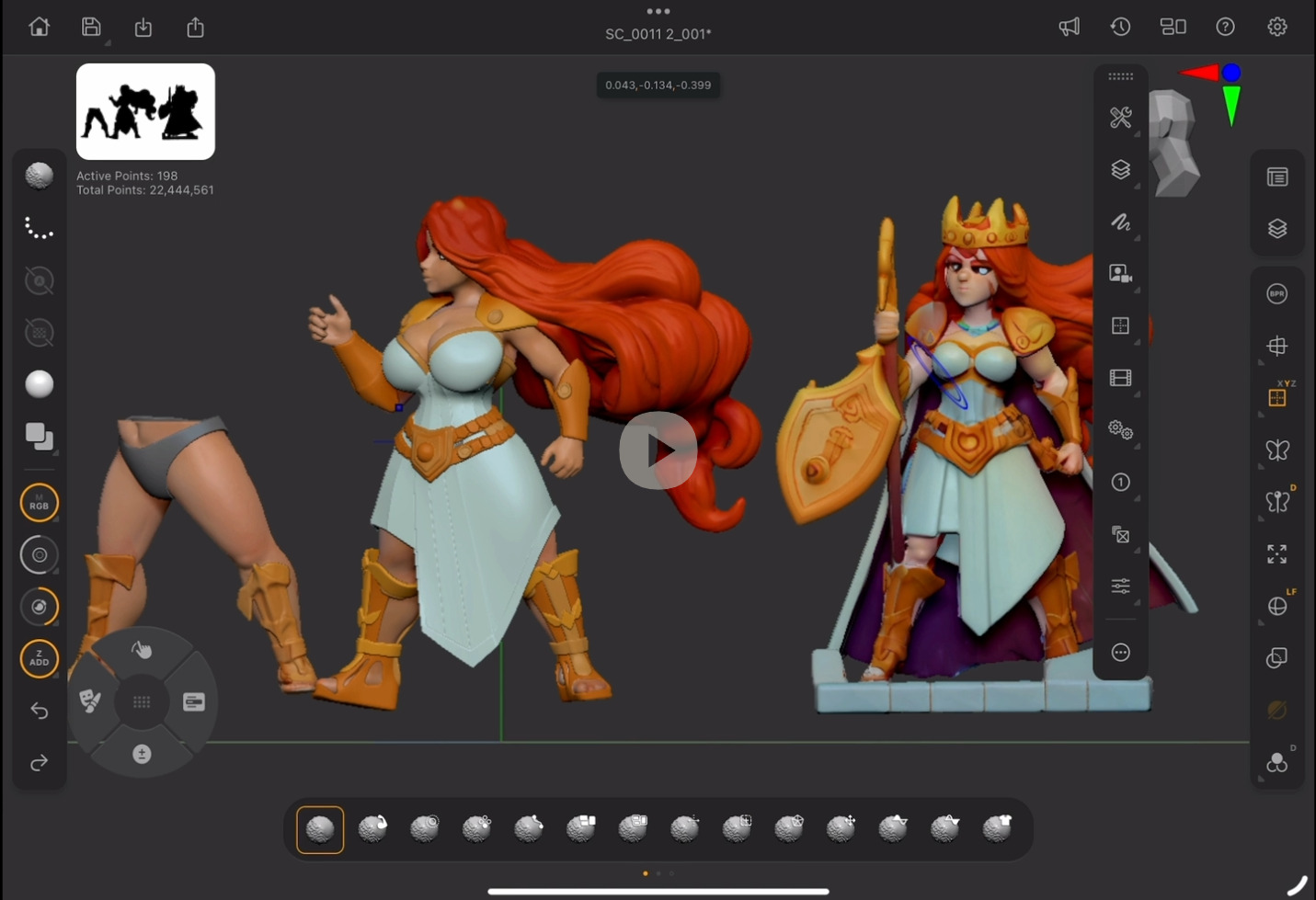This screenshot has width=1316, height=900.
Task: Tap the Undo arrow
Action: coord(39,711)
